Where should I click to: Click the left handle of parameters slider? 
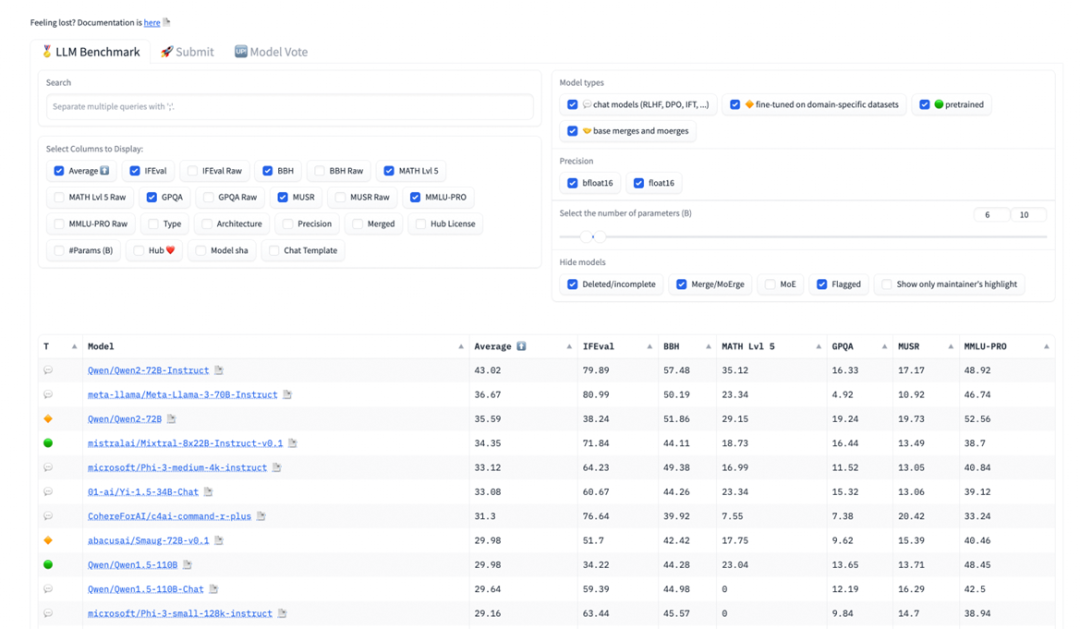click(586, 236)
